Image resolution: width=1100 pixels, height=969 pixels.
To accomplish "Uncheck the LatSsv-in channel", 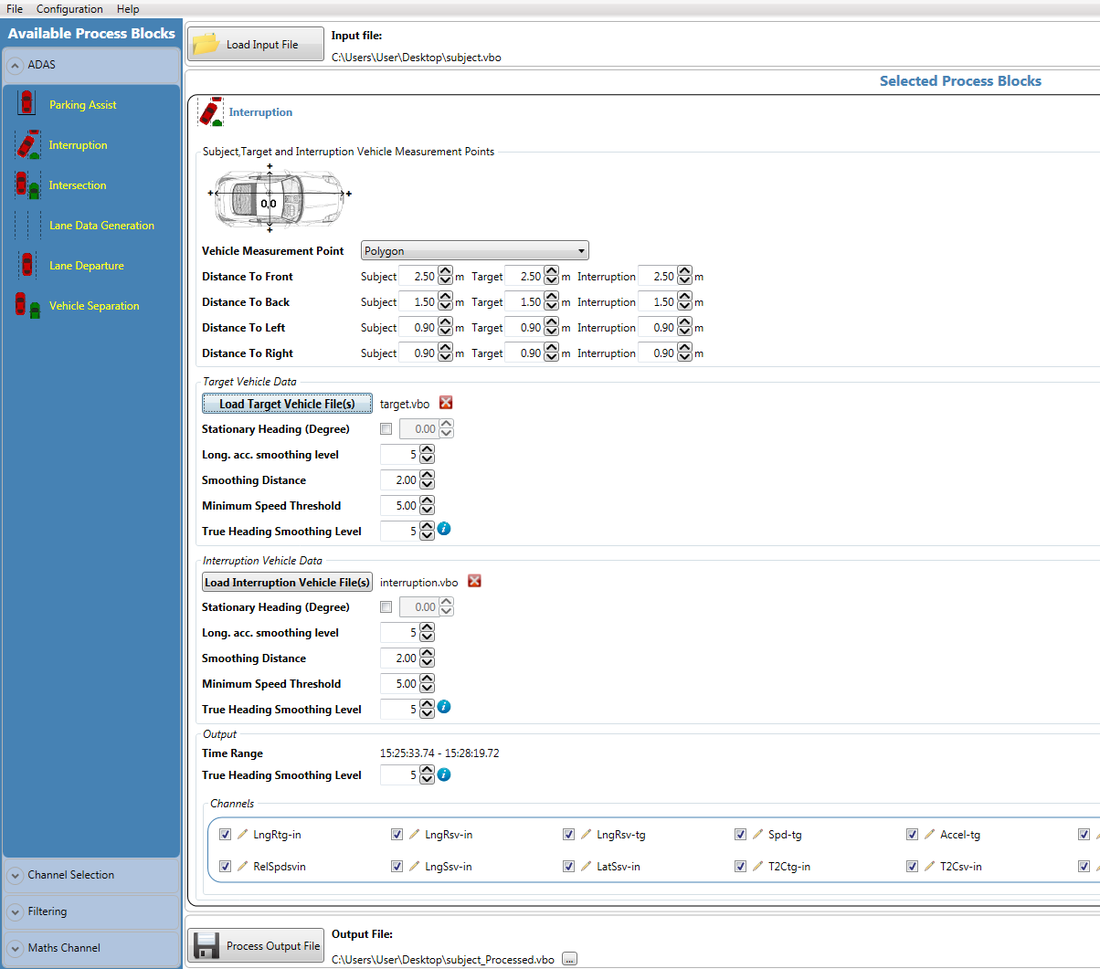I will [569, 867].
